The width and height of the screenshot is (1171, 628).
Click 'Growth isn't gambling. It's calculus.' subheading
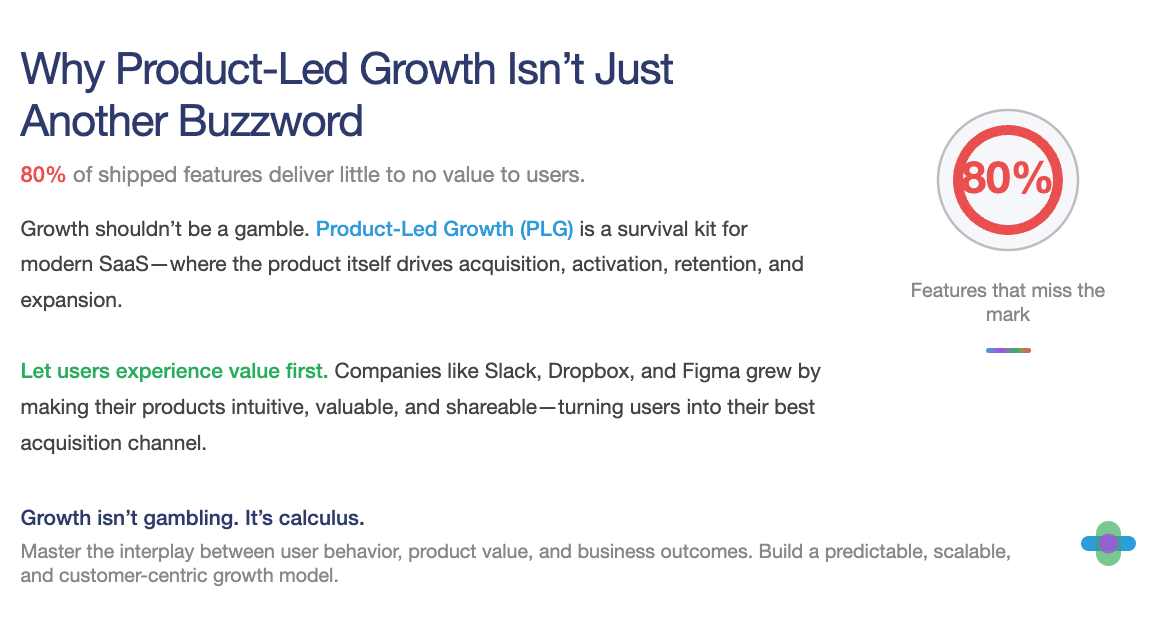pos(192,518)
